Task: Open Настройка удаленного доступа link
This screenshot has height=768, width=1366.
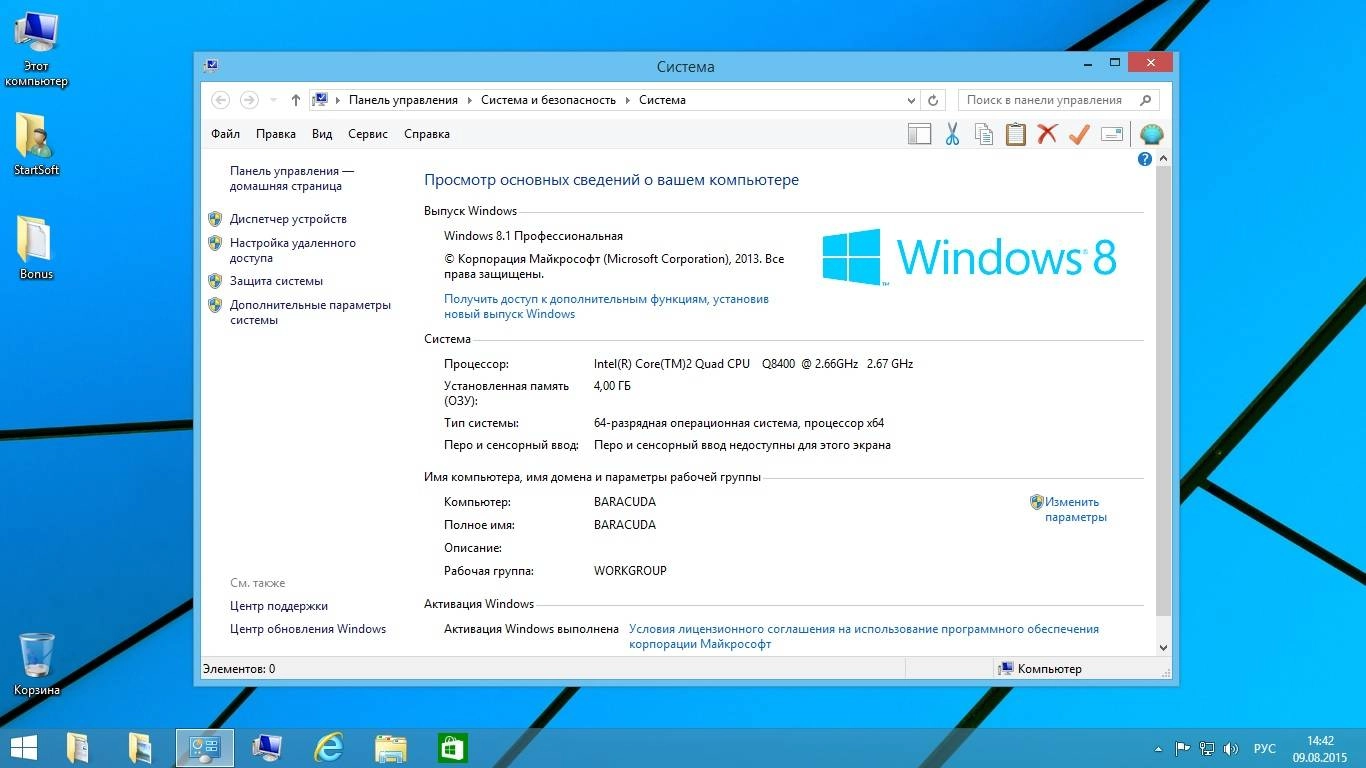Action: pyautogui.click(x=293, y=250)
